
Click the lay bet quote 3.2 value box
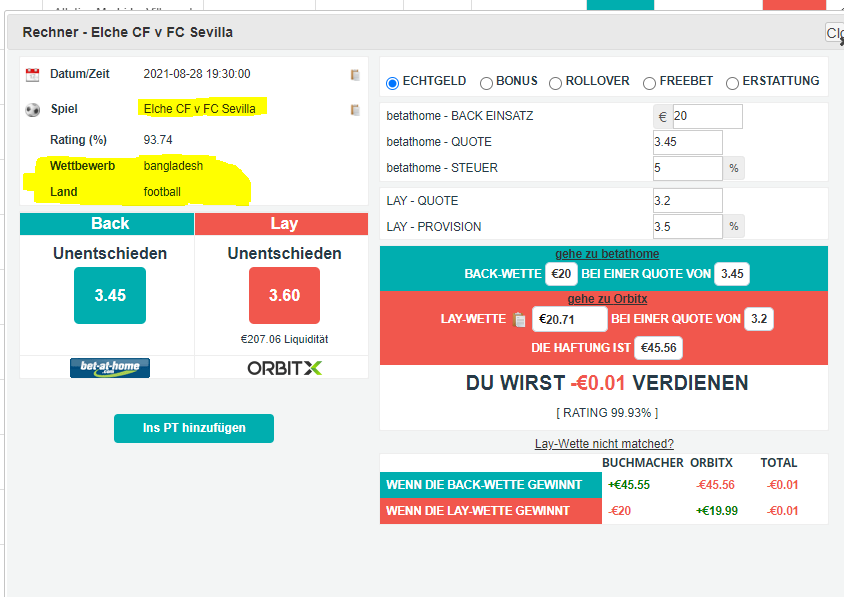click(758, 319)
